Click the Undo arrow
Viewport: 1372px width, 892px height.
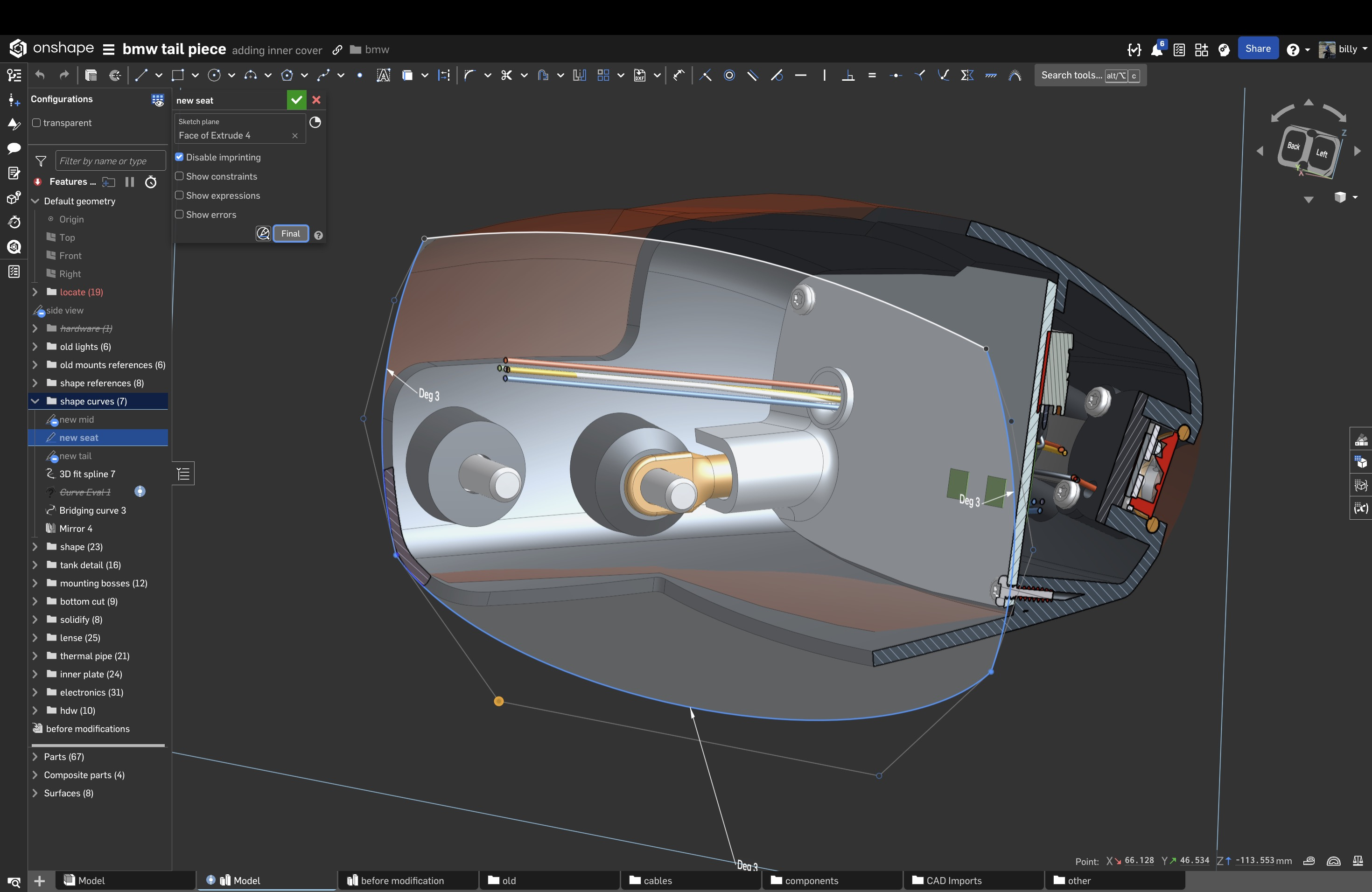40,76
